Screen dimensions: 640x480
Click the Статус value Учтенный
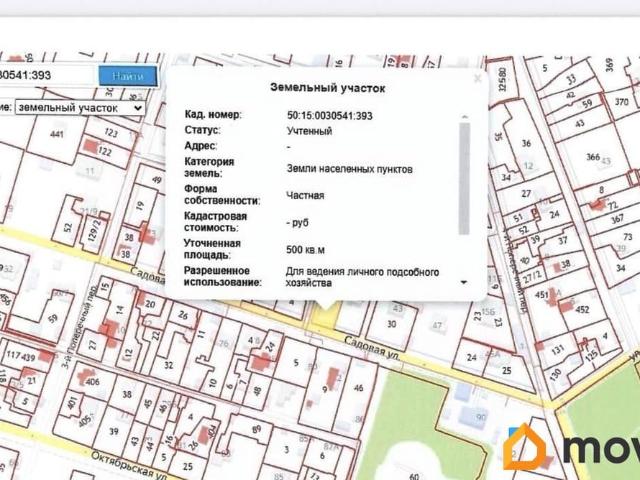point(309,131)
